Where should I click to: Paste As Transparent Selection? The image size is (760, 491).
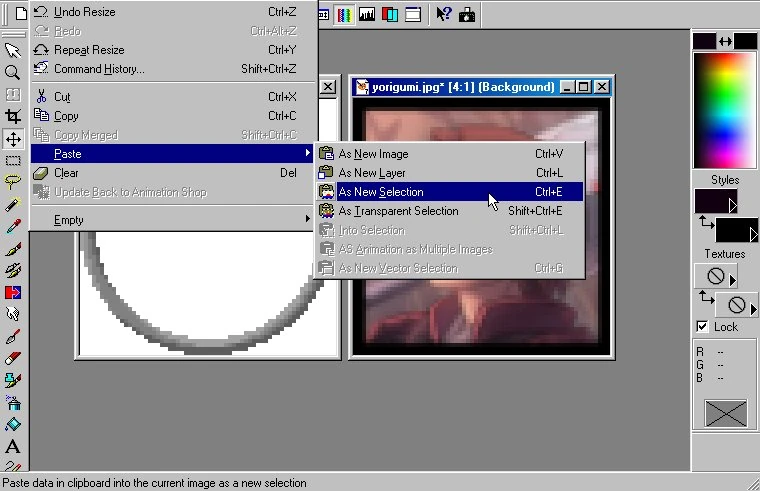click(x=450, y=211)
